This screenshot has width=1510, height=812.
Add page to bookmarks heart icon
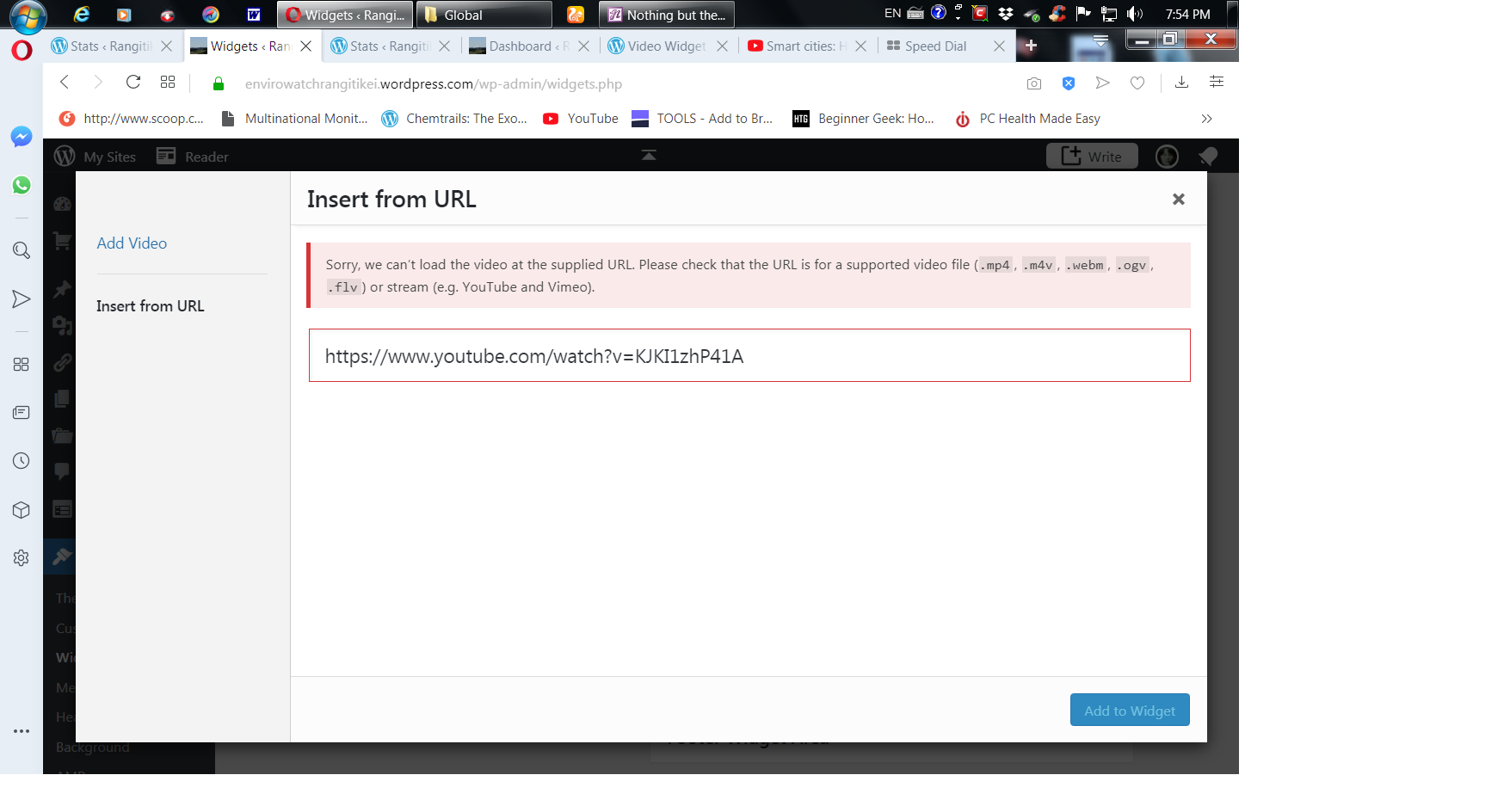pos(1137,83)
